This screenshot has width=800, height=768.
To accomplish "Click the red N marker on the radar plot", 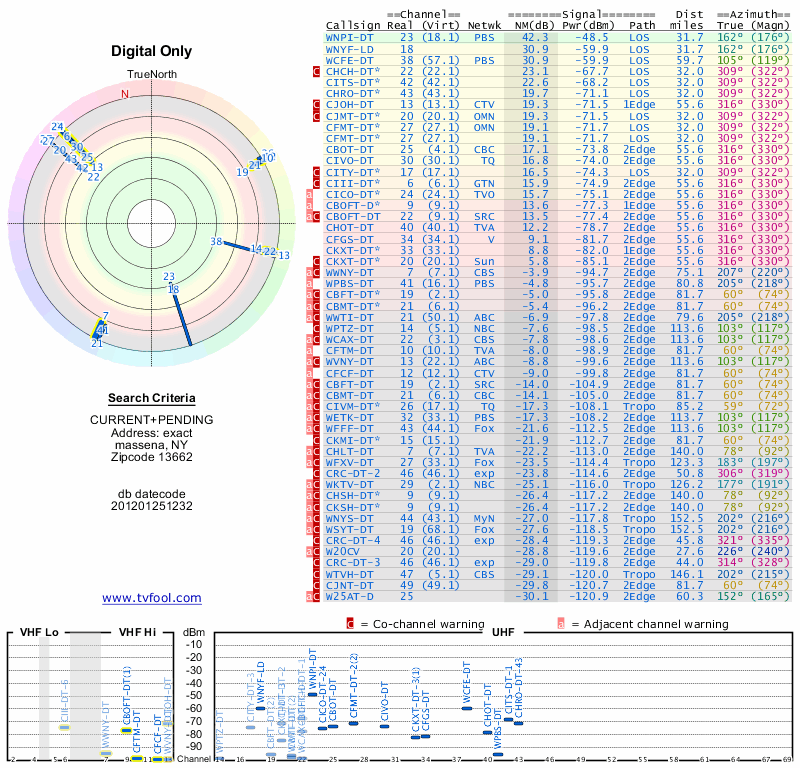I will pyautogui.click(x=125, y=94).
